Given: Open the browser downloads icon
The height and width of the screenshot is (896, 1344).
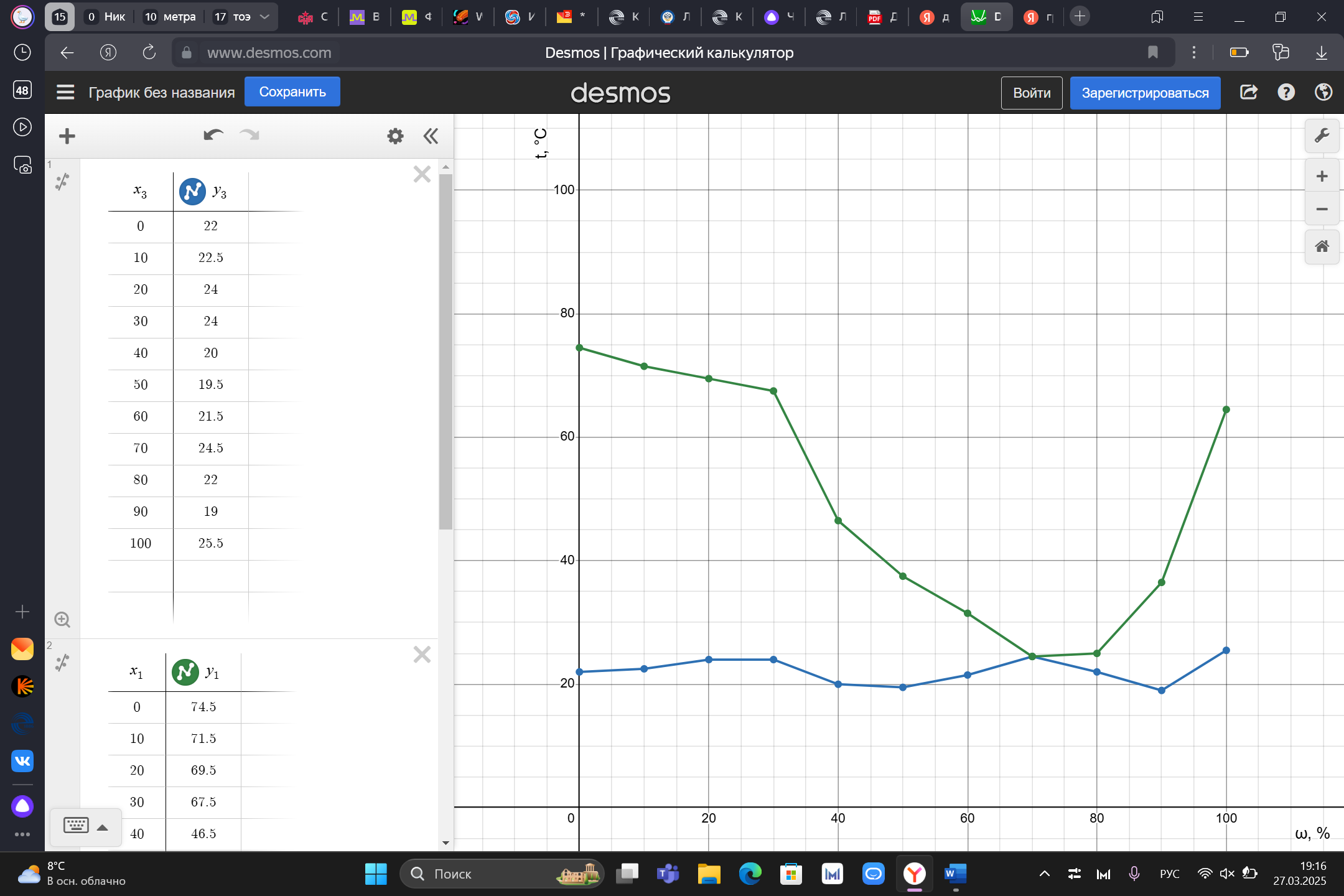Looking at the screenshot, I should tap(1322, 53).
